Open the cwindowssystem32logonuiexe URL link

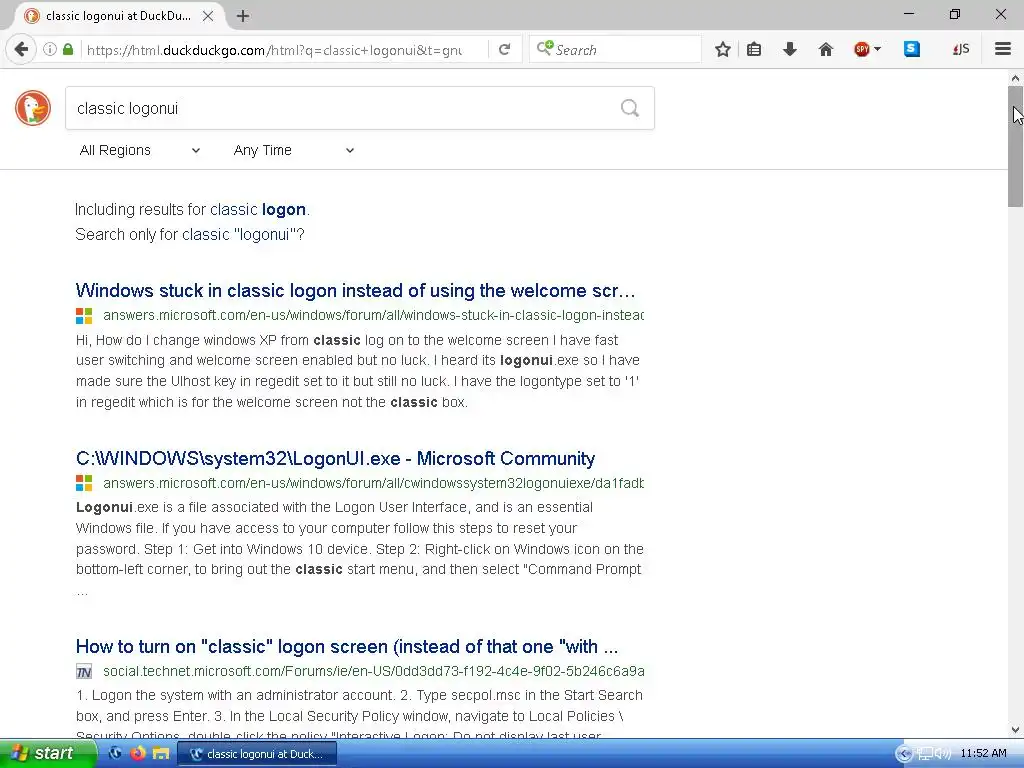[x=373, y=483]
